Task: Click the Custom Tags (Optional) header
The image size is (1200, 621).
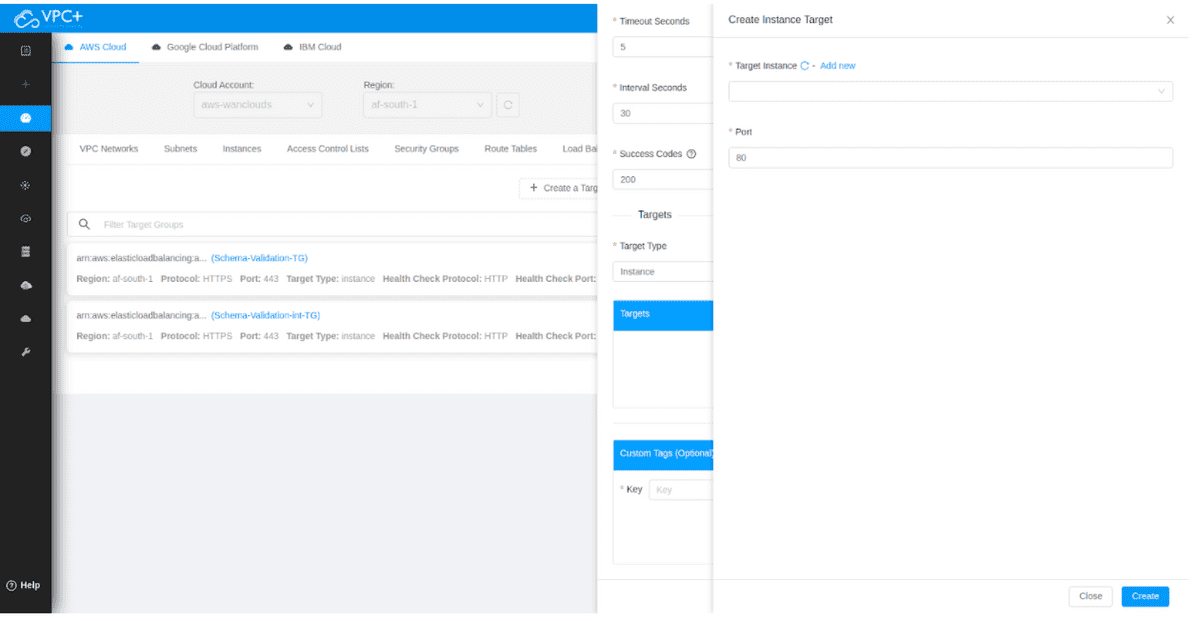Action: tap(662, 454)
